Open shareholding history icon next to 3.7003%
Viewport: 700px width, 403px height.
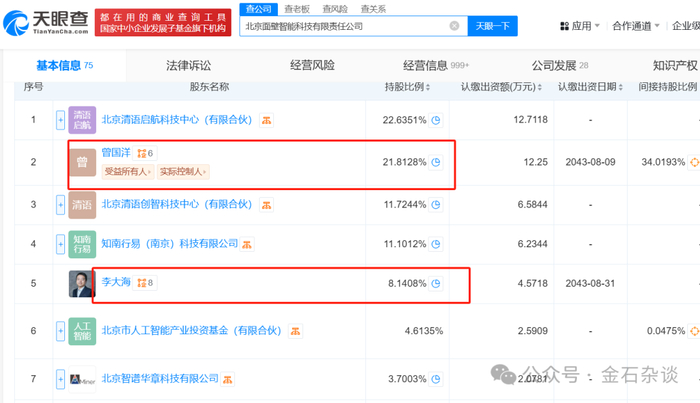coord(436,379)
